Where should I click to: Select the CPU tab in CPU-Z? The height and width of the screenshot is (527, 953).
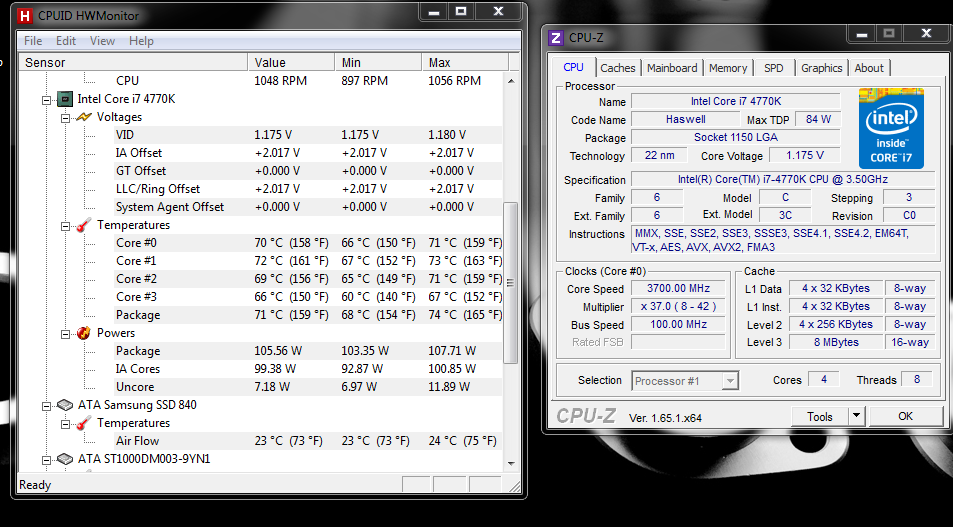coord(573,67)
